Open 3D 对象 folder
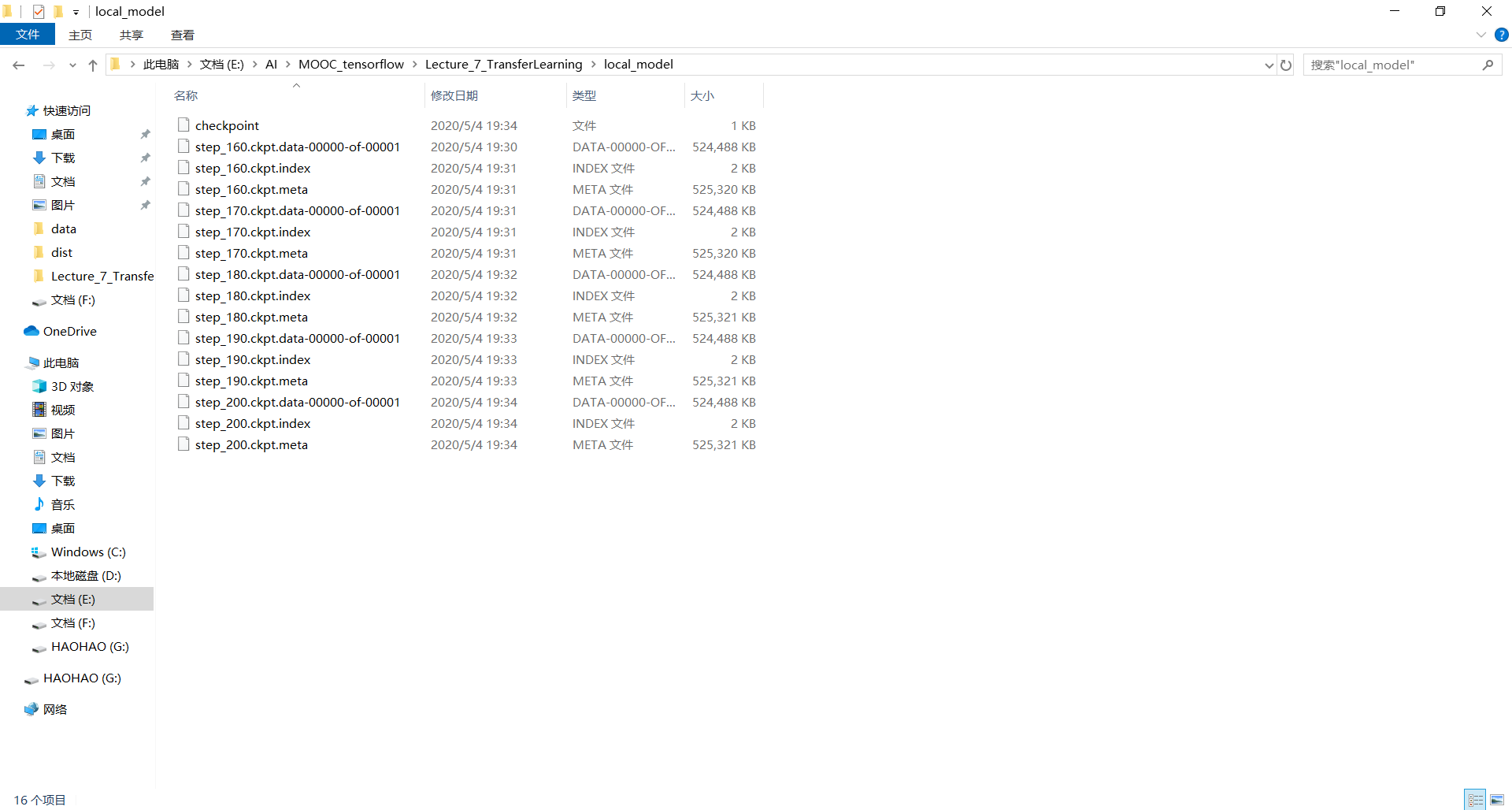The width and height of the screenshot is (1512, 810). (72, 386)
